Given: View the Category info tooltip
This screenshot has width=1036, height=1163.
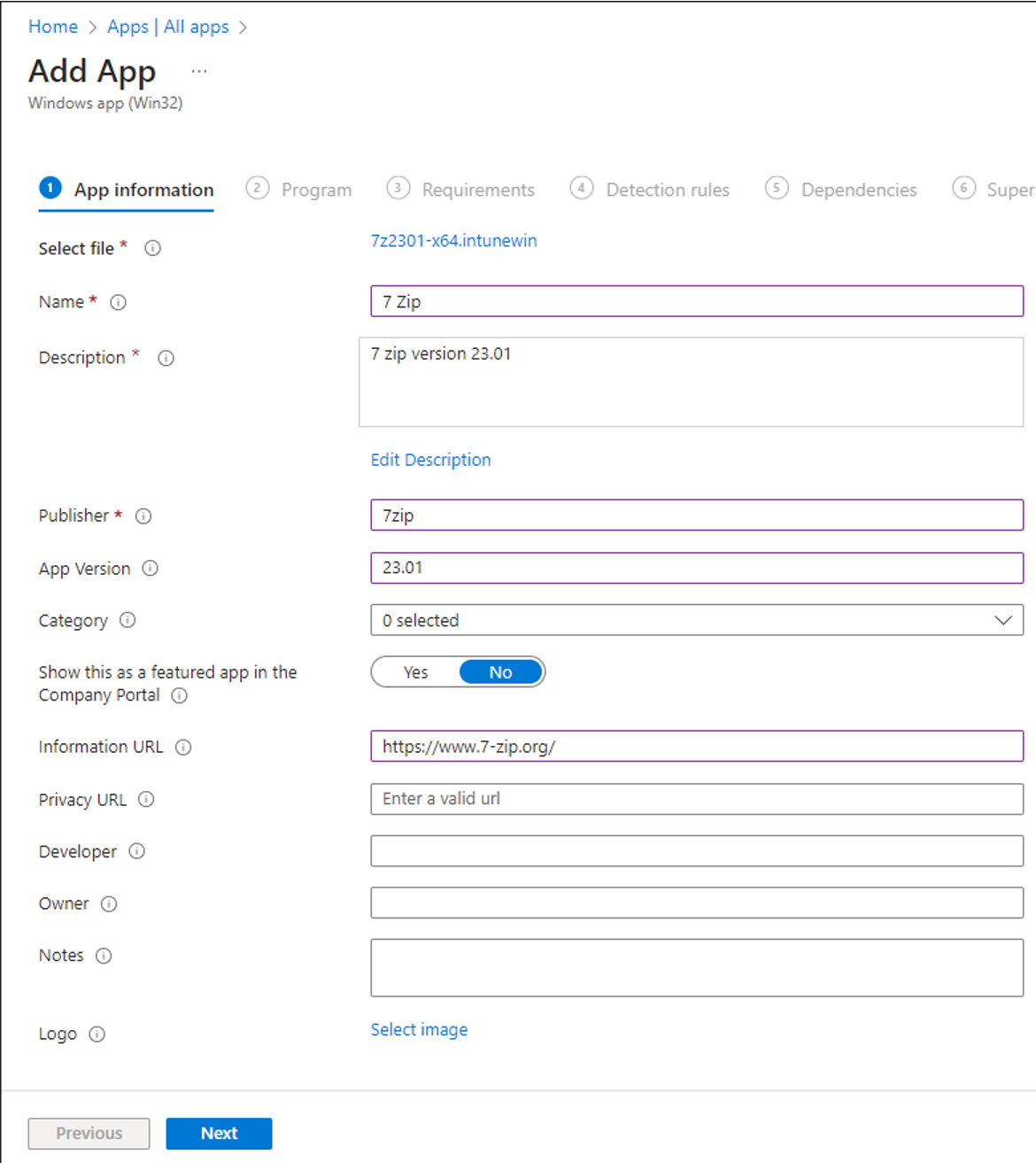Looking at the screenshot, I should pyautogui.click(x=128, y=621).
